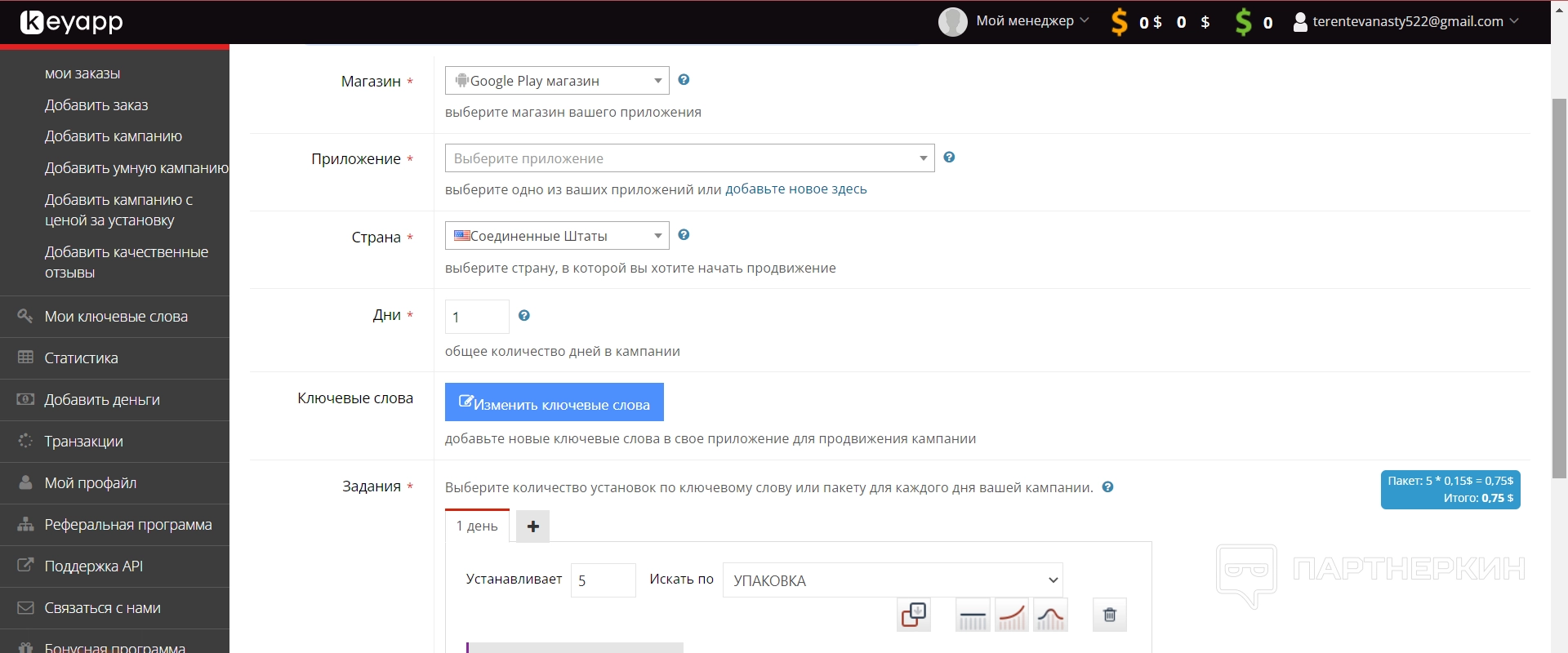Click the page's vertical scrollbar
Viewport: 1568px width, 653px height.
point(1559,287)
